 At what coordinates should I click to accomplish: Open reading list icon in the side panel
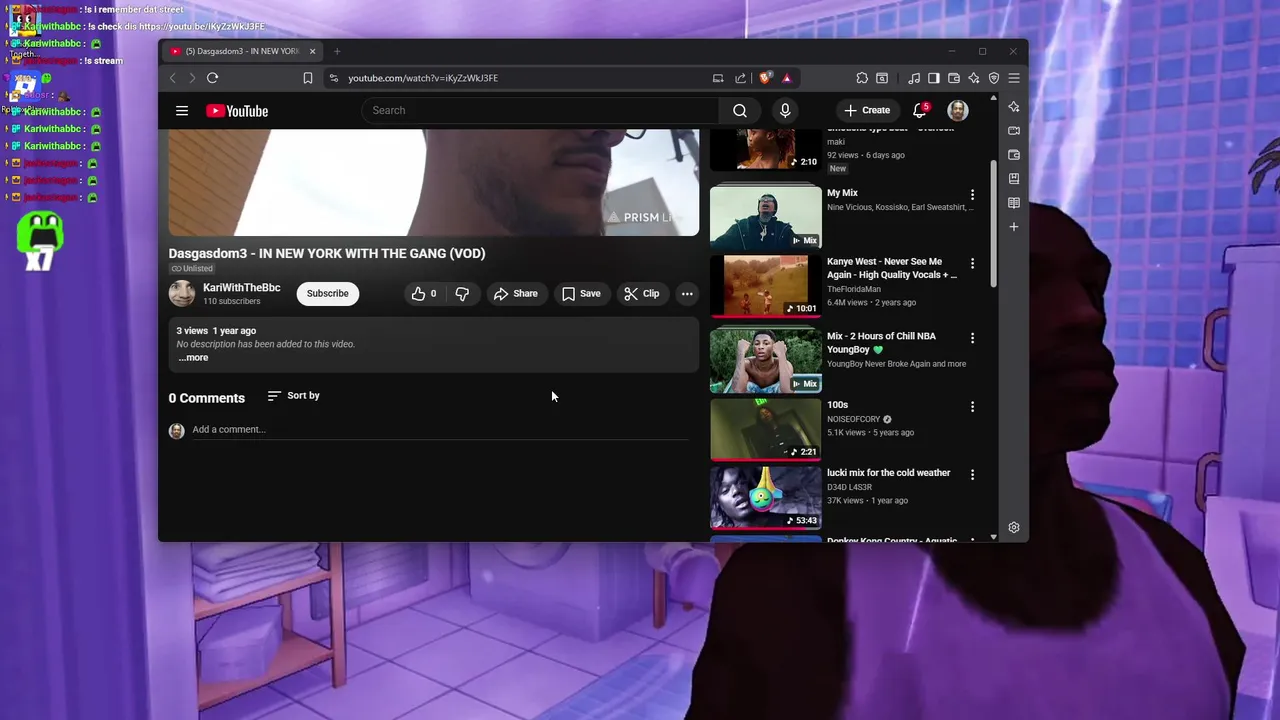pos(1014,203)
